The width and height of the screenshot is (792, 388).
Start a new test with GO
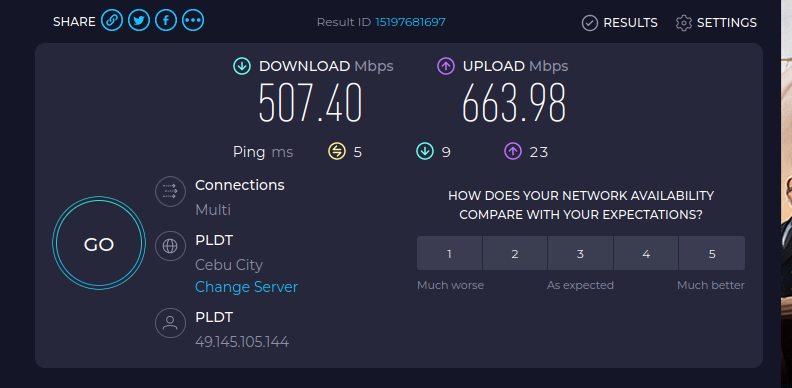tap(99, 243)
